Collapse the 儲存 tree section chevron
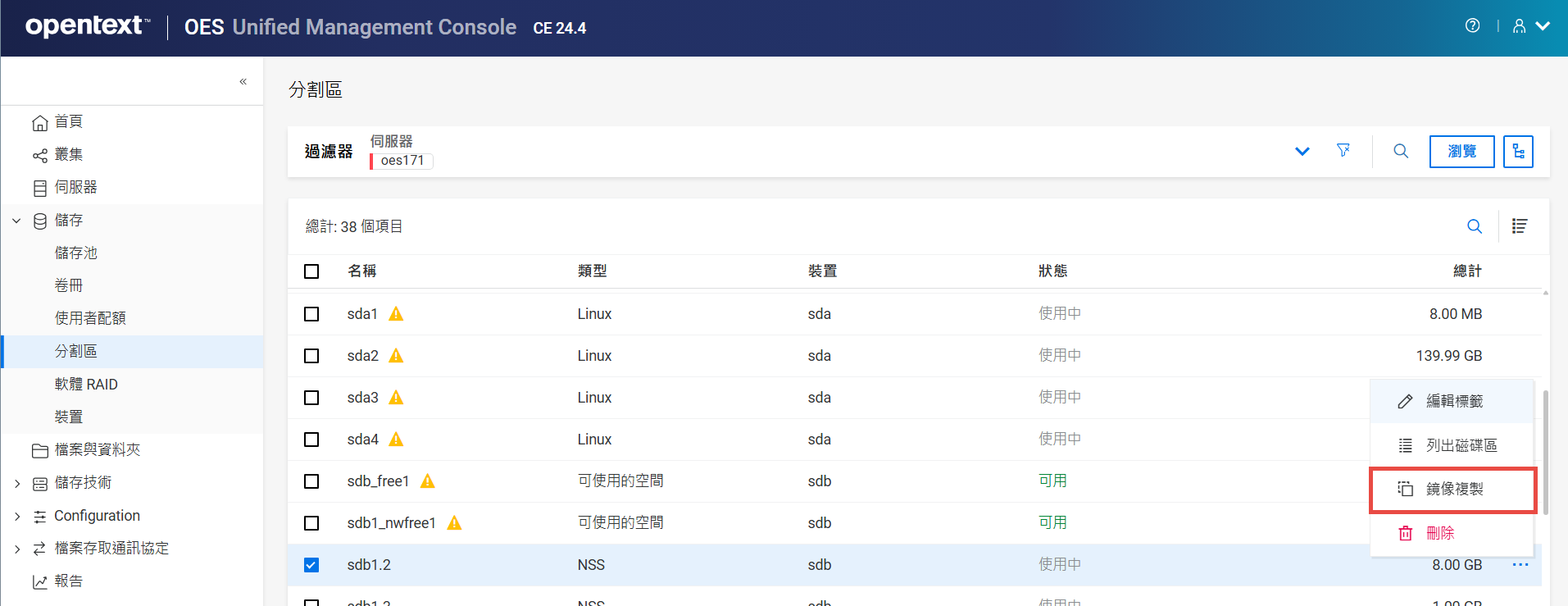 click(x=16, y=221)
